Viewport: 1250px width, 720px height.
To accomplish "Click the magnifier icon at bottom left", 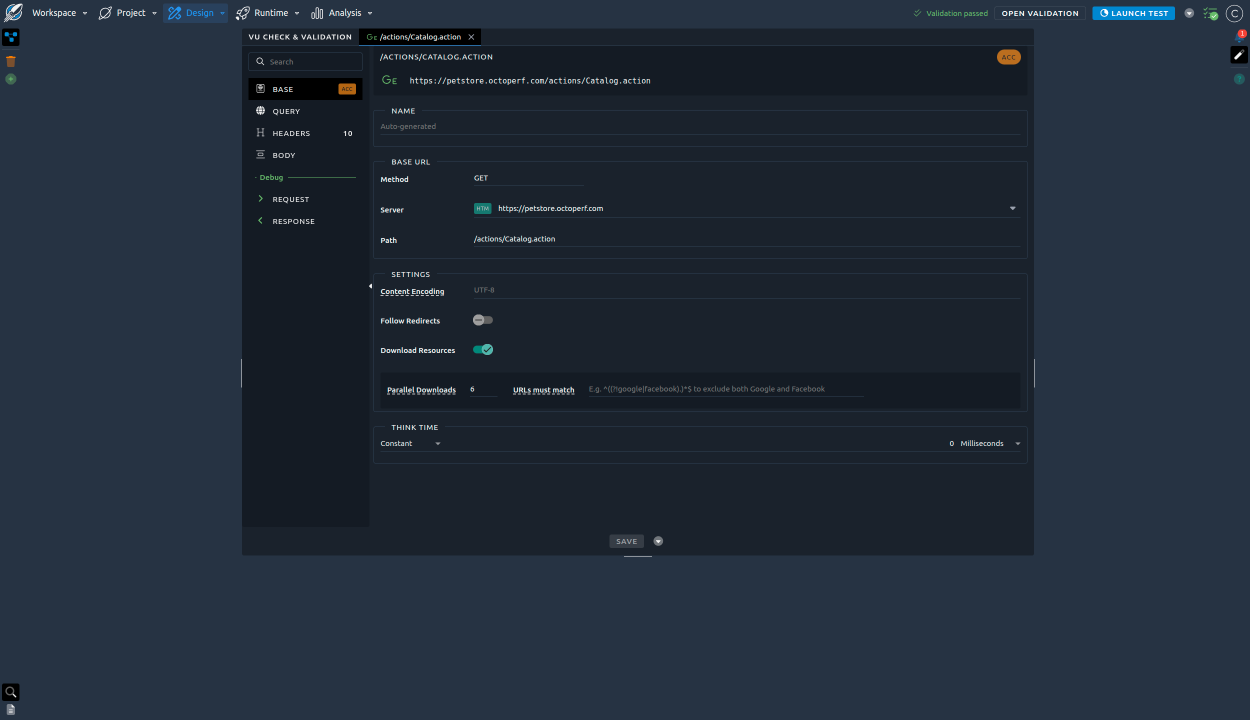I will click(x=11, y=691).
